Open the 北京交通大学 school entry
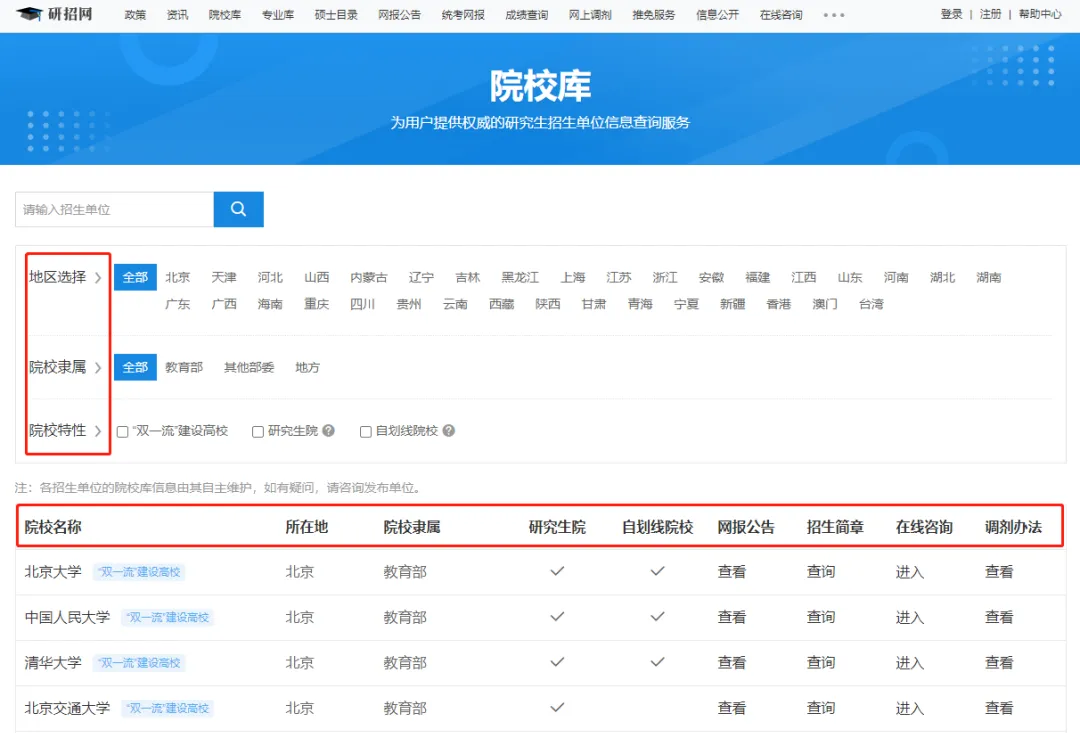This screenshot has height=733, width=1080. [x=68, y=708]
